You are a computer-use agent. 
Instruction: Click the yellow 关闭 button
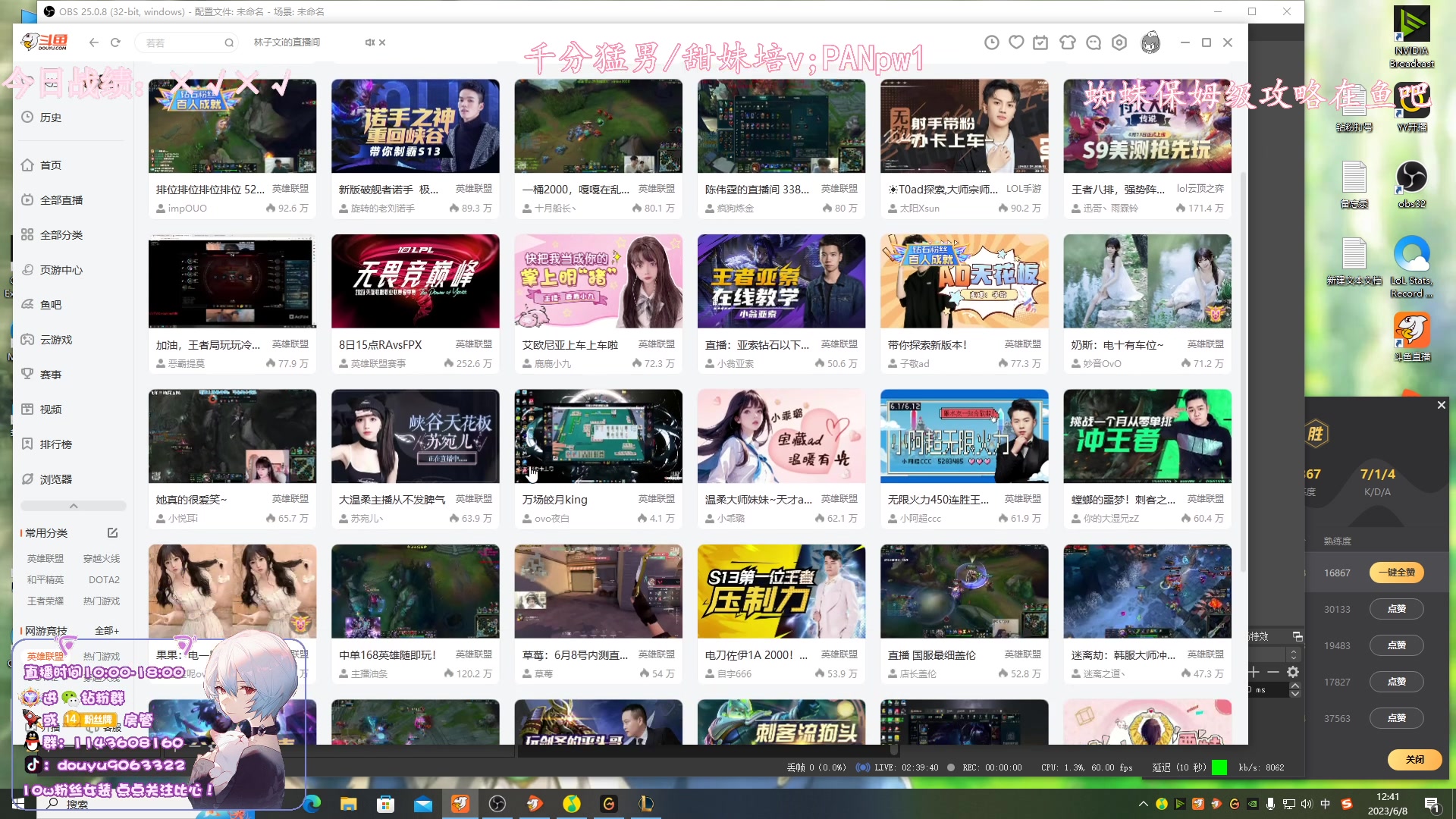[x=1414, y=759]
